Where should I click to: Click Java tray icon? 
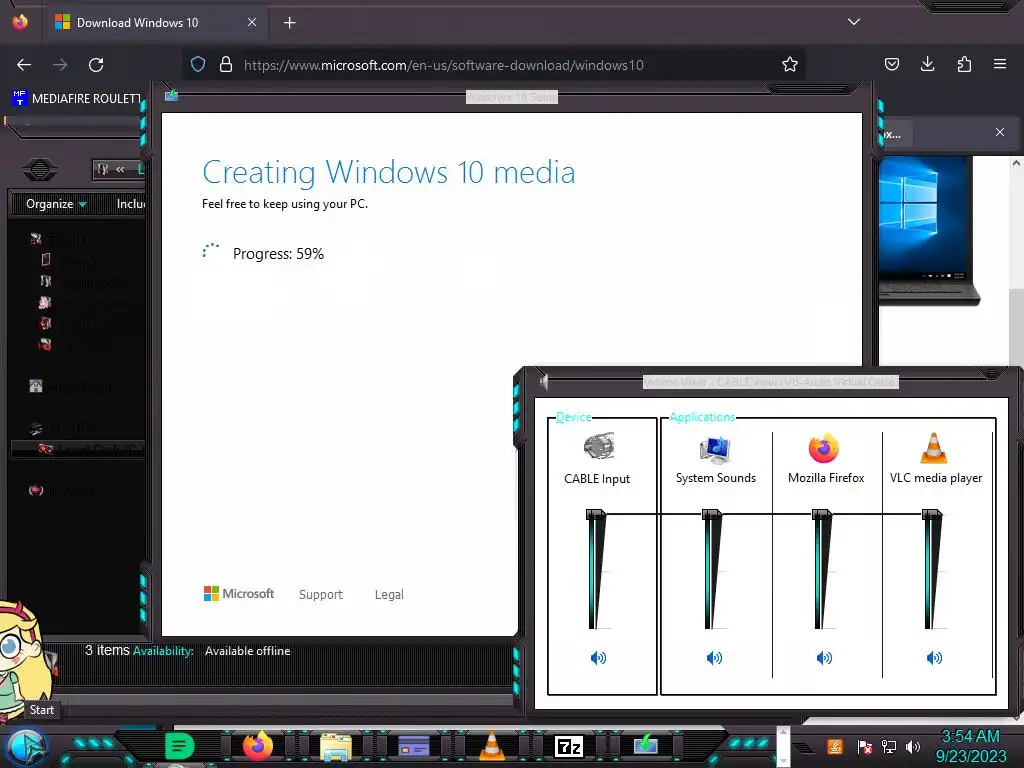(x=834, y=746)
